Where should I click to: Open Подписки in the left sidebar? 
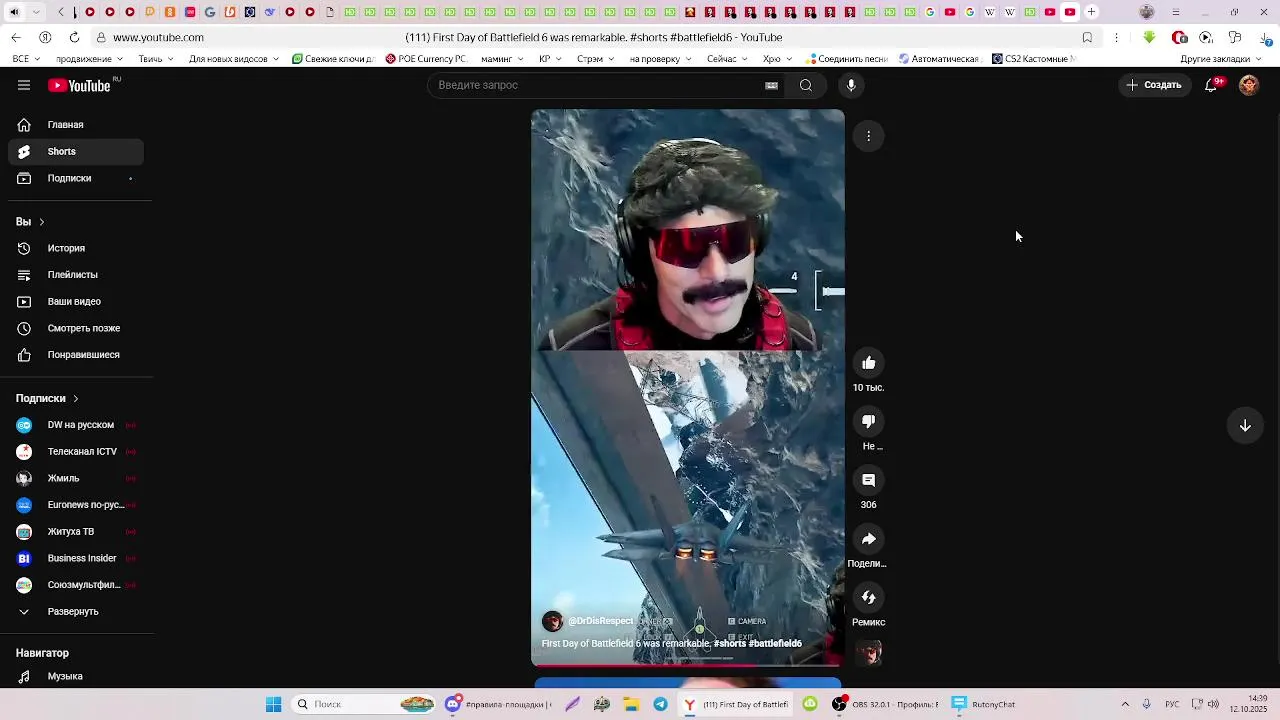pyautogui.click(x=76, y=178)
